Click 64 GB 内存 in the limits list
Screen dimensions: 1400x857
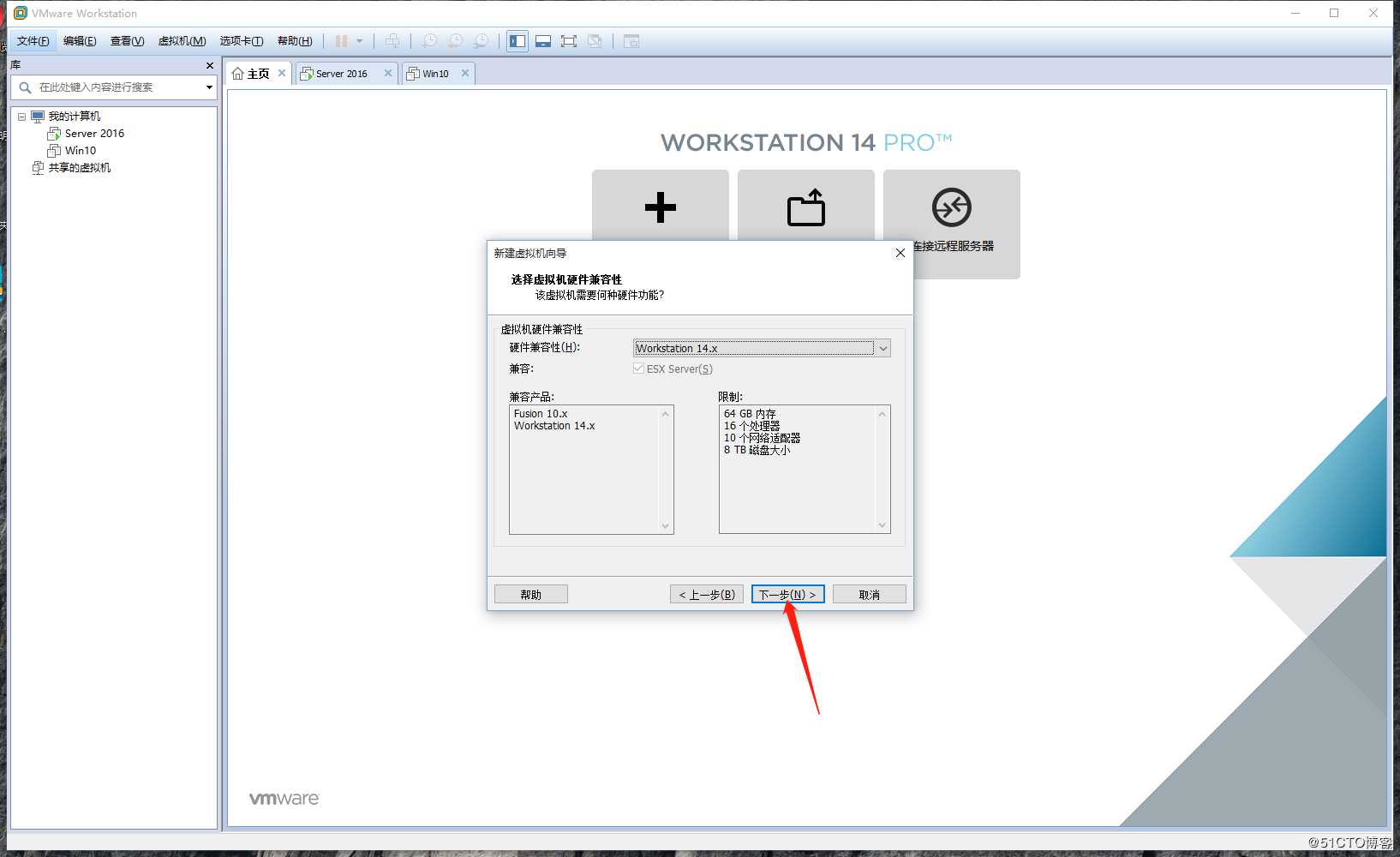pos(750,414)
